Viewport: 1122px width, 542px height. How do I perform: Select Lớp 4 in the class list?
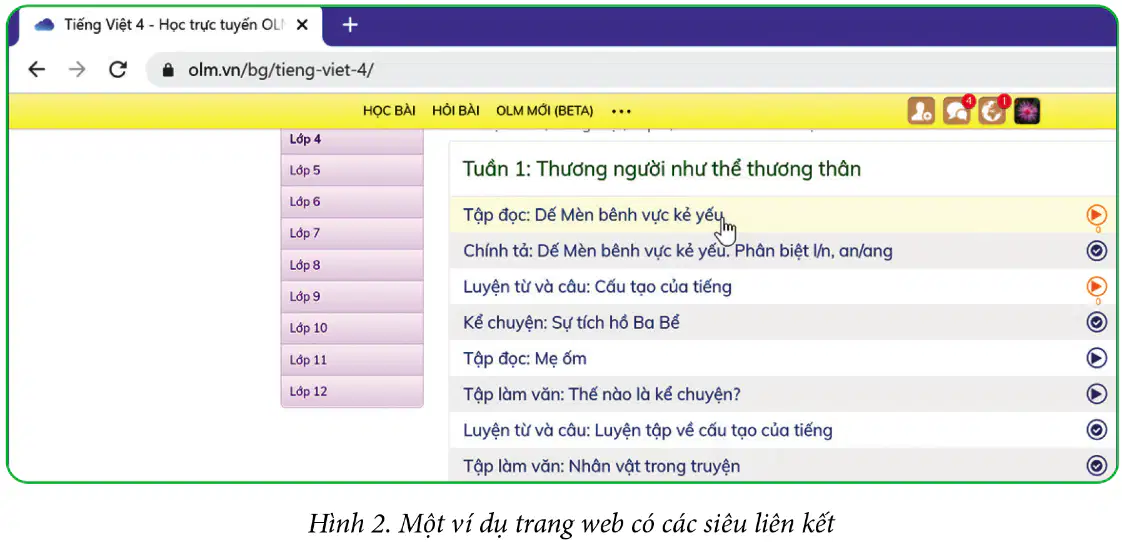tap(352, 140)
